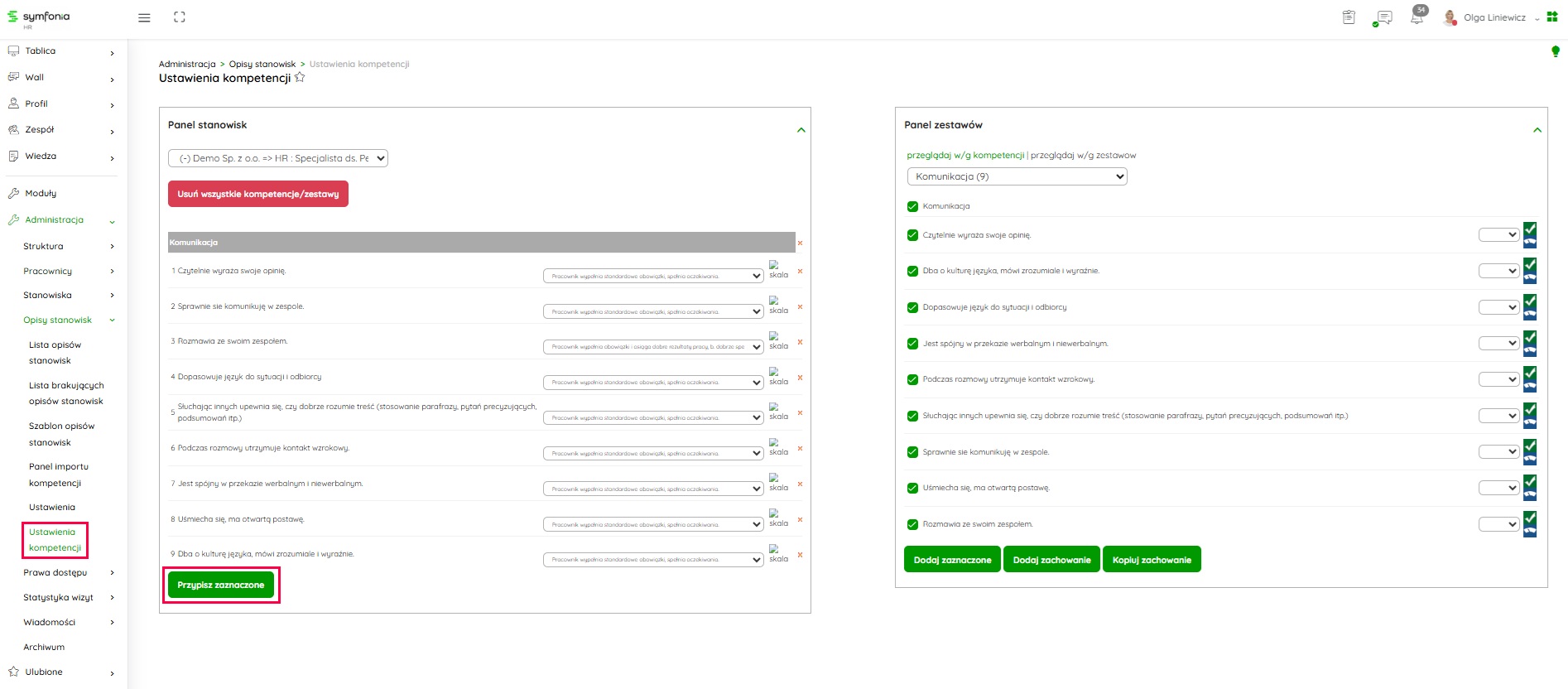Uncheck 'Czytelnie wyraża swoje opinię' checkbox
Image resolution: width=1568 pixels, height=689 pixels.
coord(912,235)
